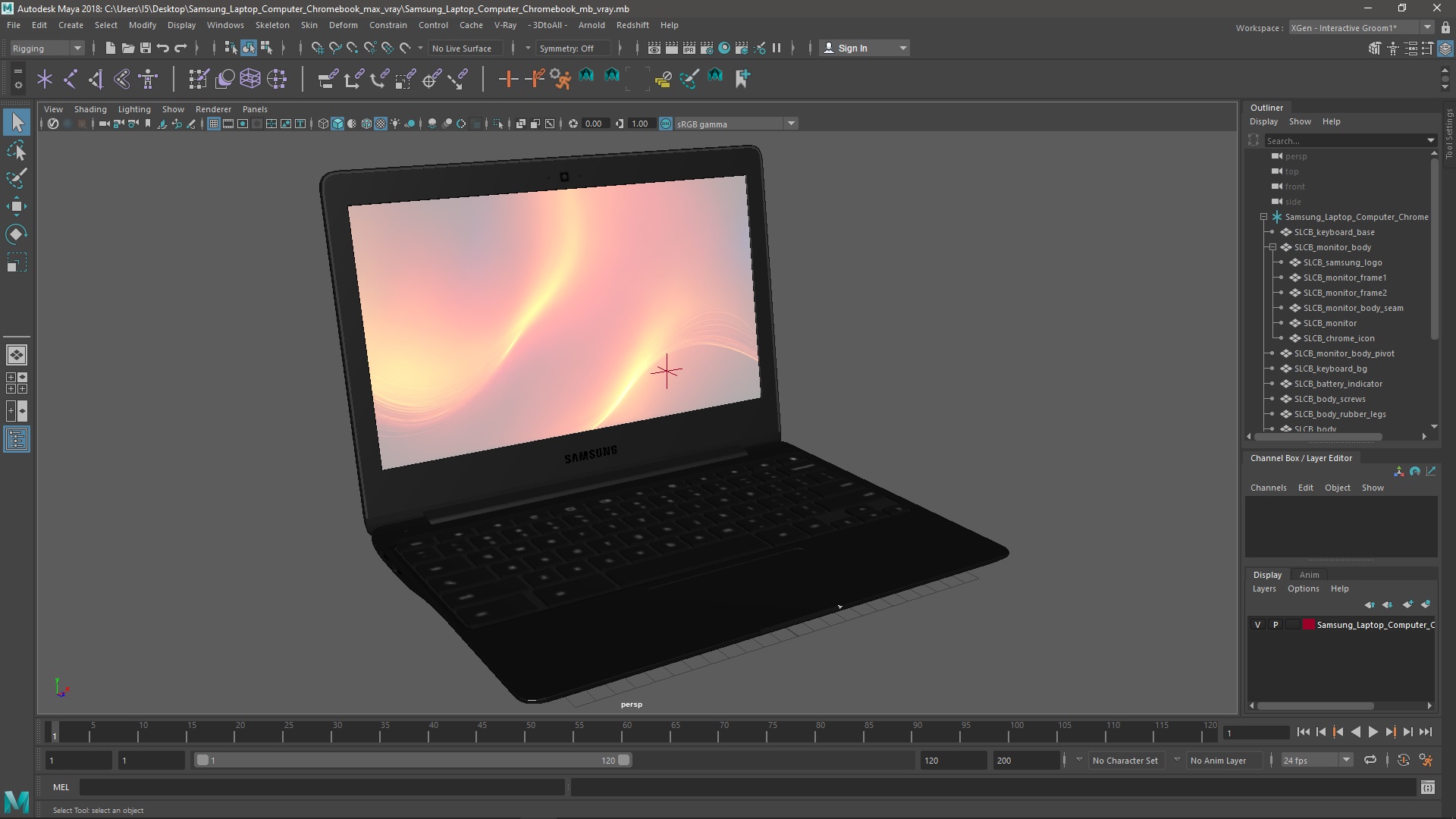Select the arrow Select tool
Image resolution: width=1456 pixels, height=819 pixels.
pos(17,123)
